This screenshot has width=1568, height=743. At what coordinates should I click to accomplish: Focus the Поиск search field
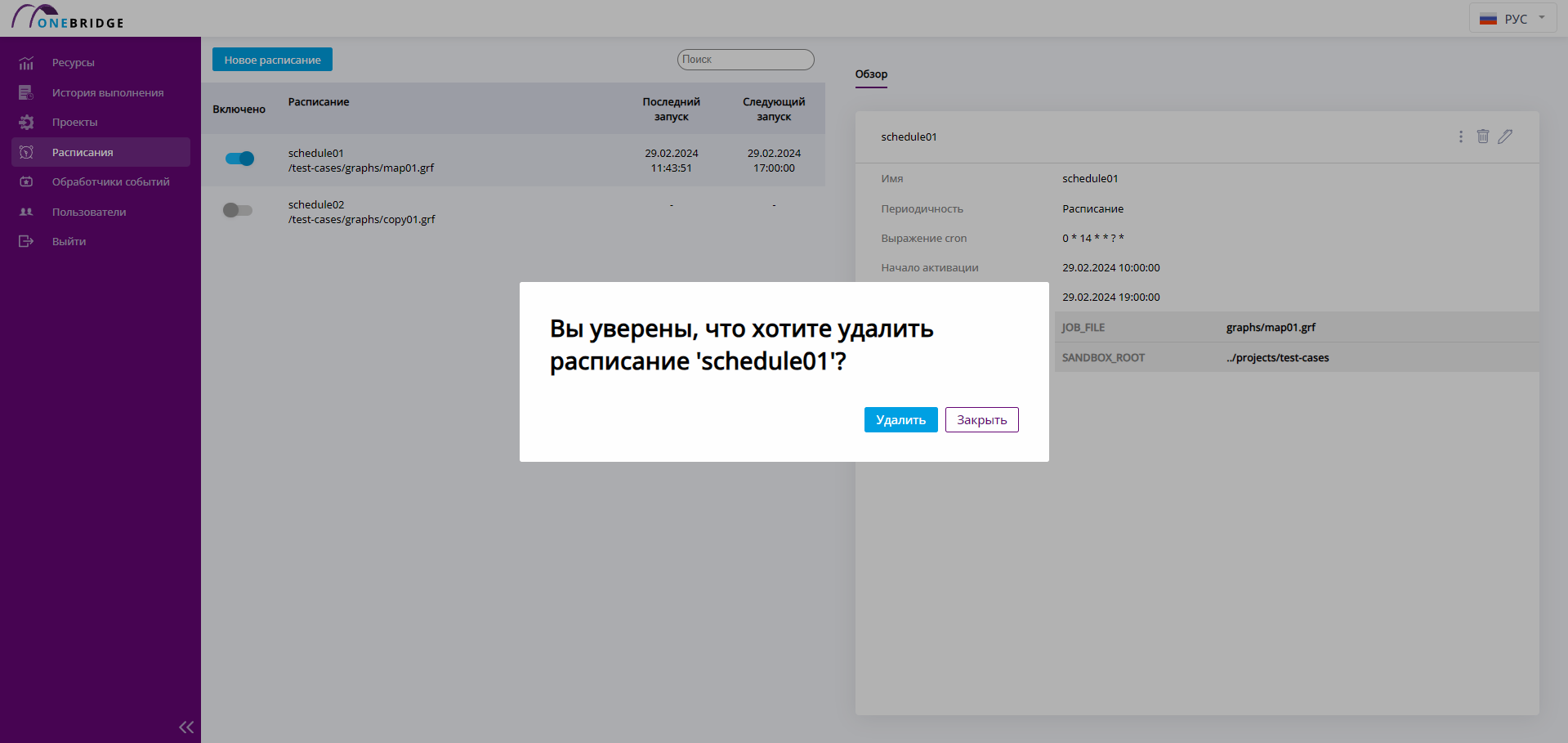pyautogui.click(x=745, y=60)
